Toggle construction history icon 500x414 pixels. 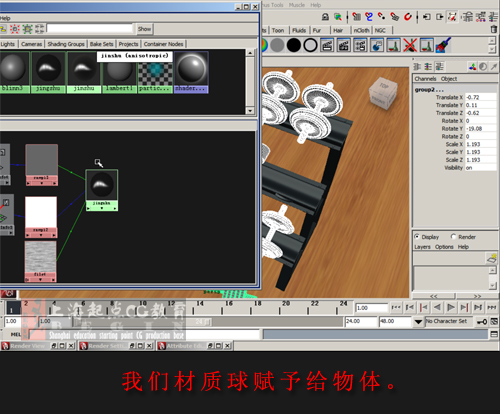[x=452, y=17]
